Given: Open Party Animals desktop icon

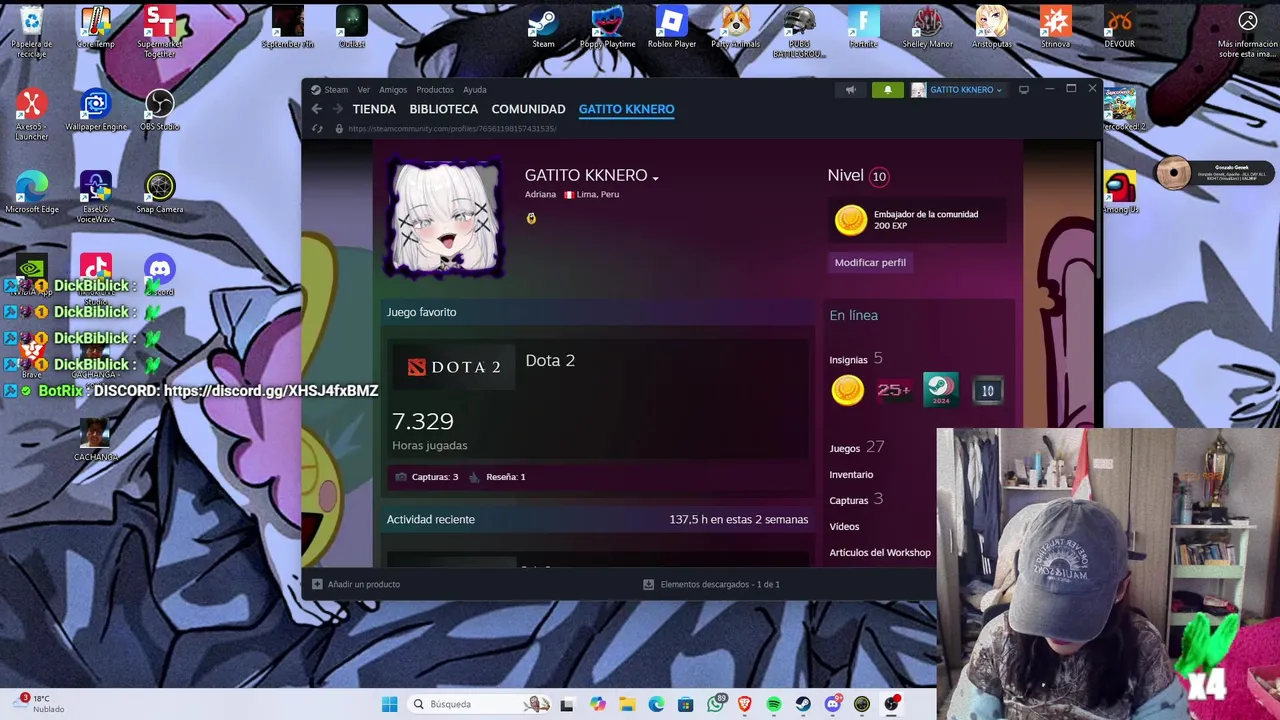Looking at the screenshot, I should 736,27.
